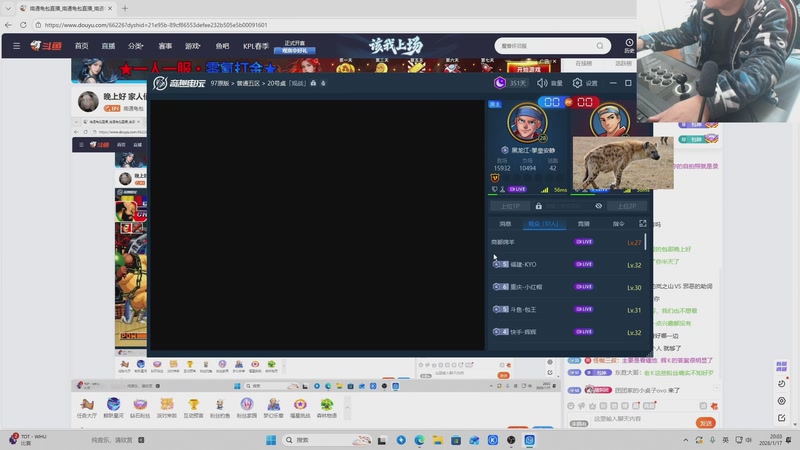800x450 pixels.
Task: Select the audience row for 重庆-小红帽
Action: pos(566,287)
